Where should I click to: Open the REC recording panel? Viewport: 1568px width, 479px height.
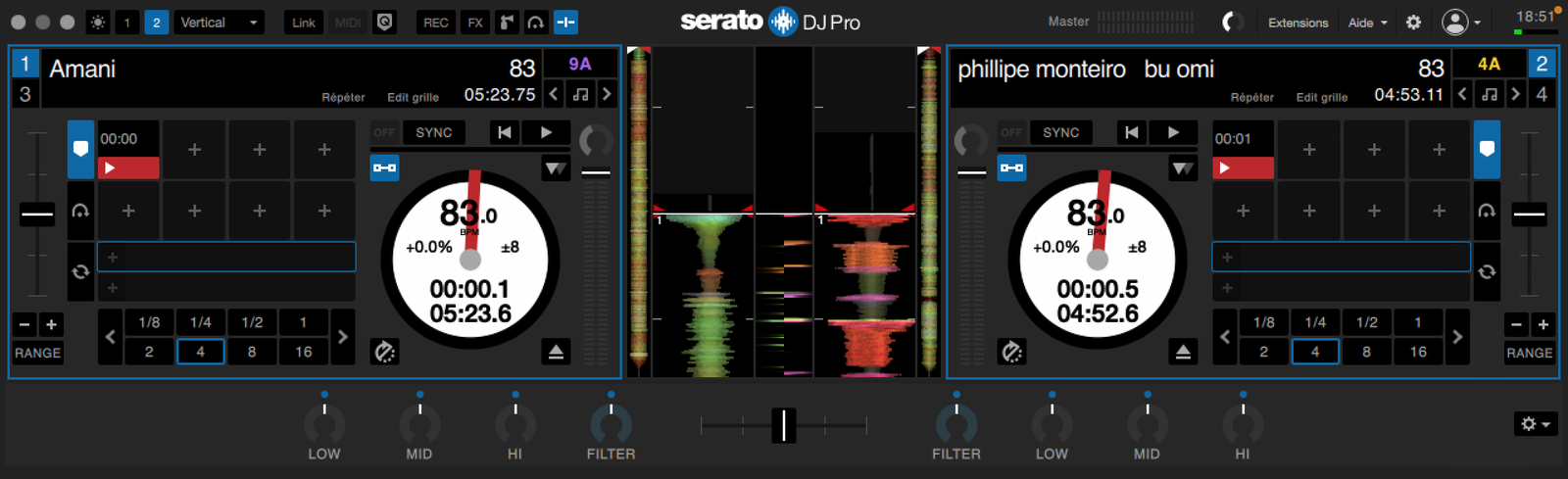tap(436, 23)
